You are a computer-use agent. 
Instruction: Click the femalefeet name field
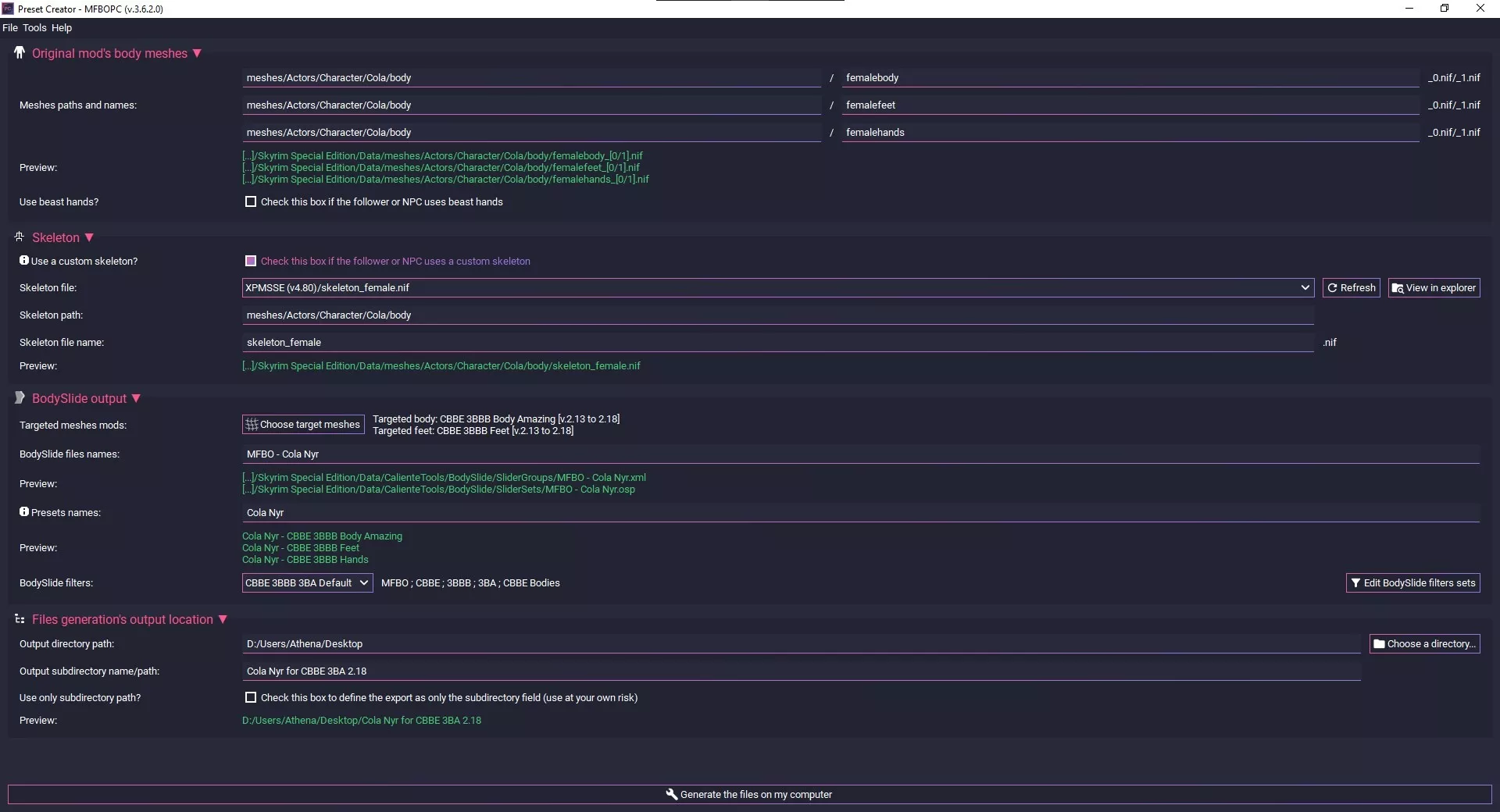pyautogui.click(x=1130, y=105)
